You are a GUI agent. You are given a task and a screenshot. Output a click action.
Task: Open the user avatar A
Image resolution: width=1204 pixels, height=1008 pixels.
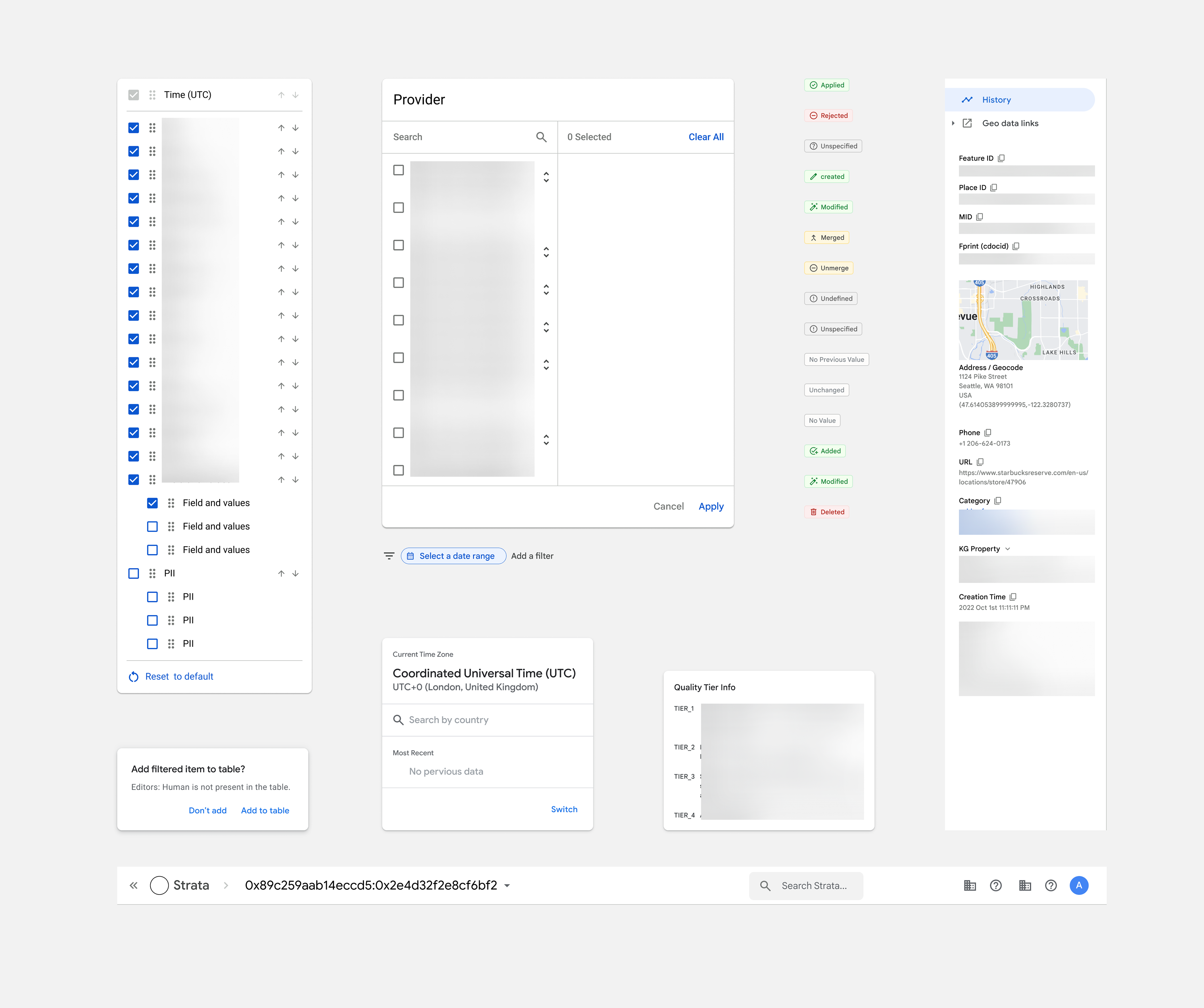1079,885
